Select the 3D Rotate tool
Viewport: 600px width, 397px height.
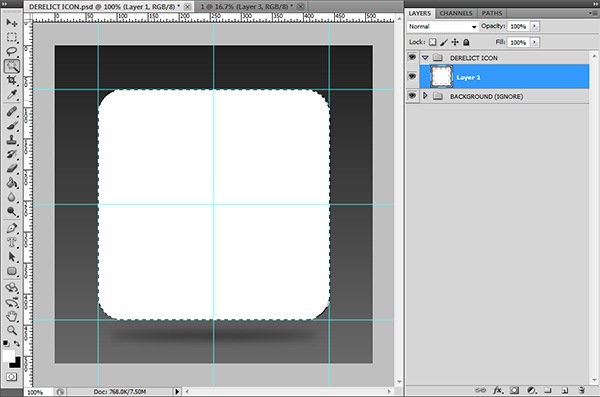(x=11, y=288)
